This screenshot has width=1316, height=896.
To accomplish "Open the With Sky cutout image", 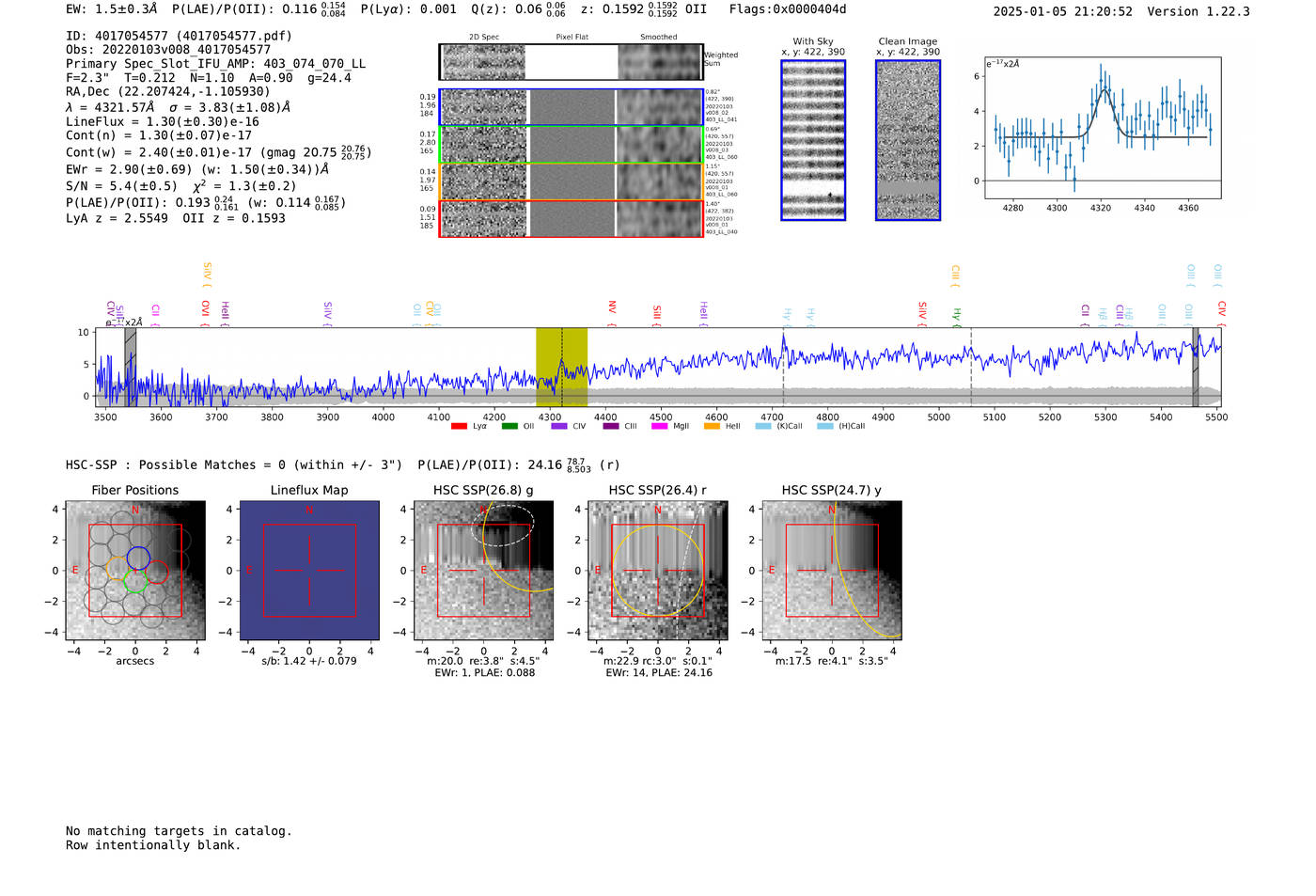I will coord(813,140).
